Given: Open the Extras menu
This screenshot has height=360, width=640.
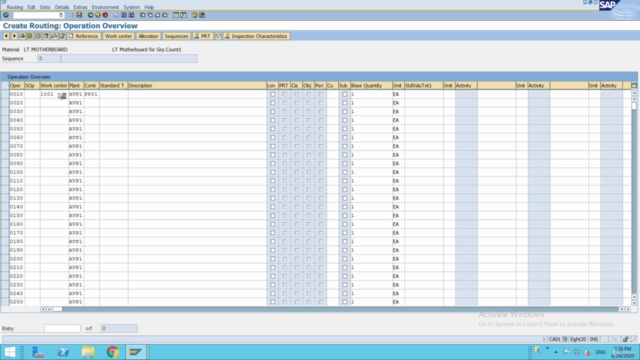Looking at the screenshot, I should click(x=80, y=7).
